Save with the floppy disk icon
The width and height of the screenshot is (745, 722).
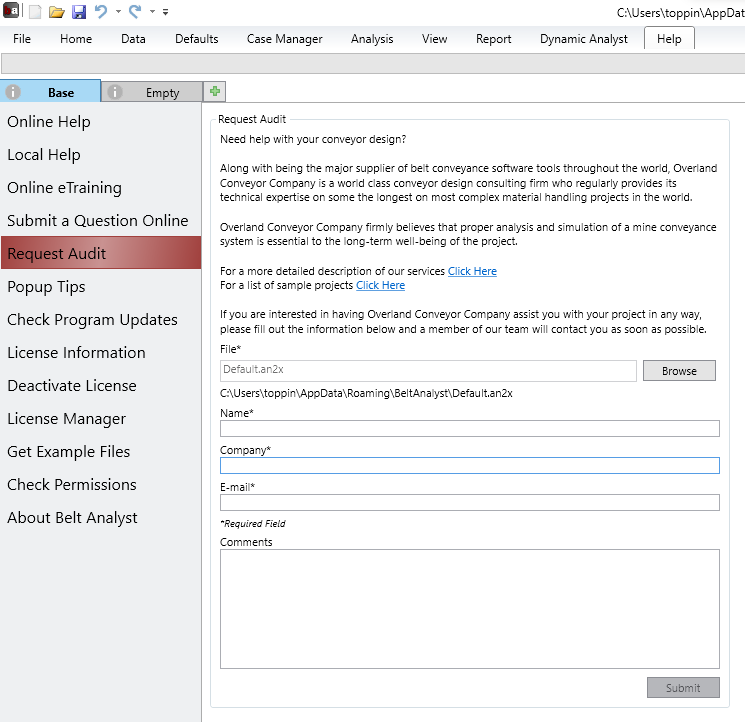(x=79, y=11)
